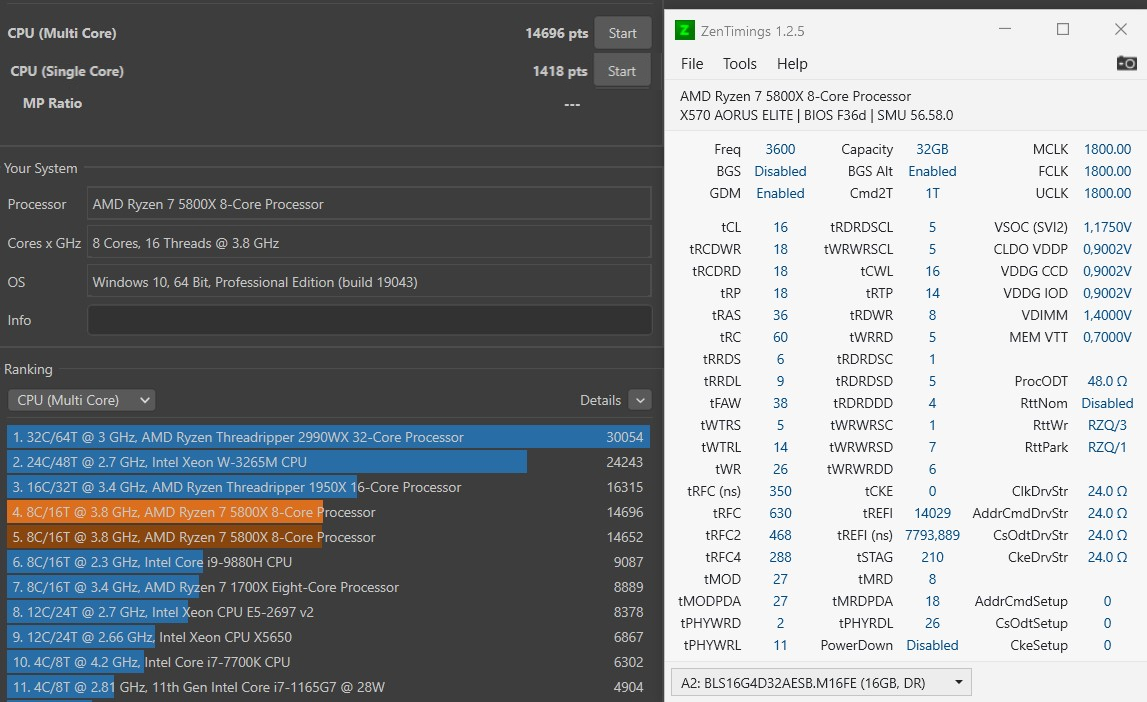Image resolution: width=1147 pixels, height=702 pixels.
Task: Start the CPU Multi Core benchmark
Action: point(623,33)
